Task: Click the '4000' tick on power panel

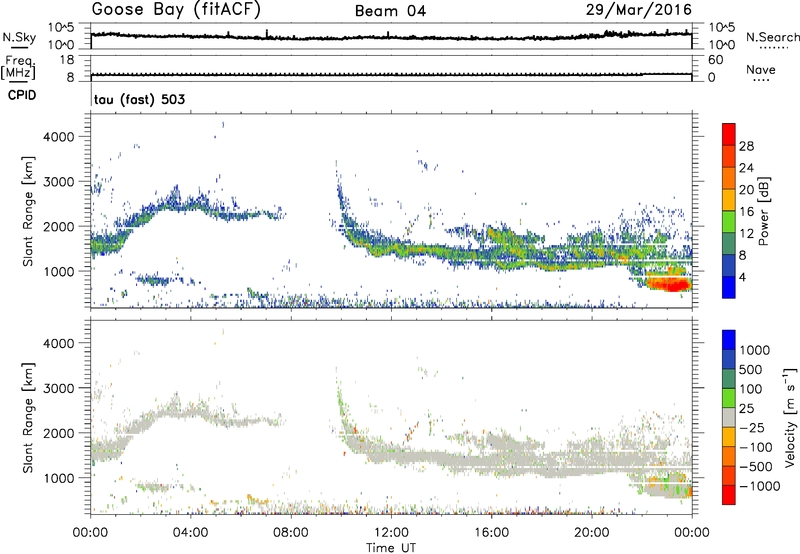Action: 58,137
